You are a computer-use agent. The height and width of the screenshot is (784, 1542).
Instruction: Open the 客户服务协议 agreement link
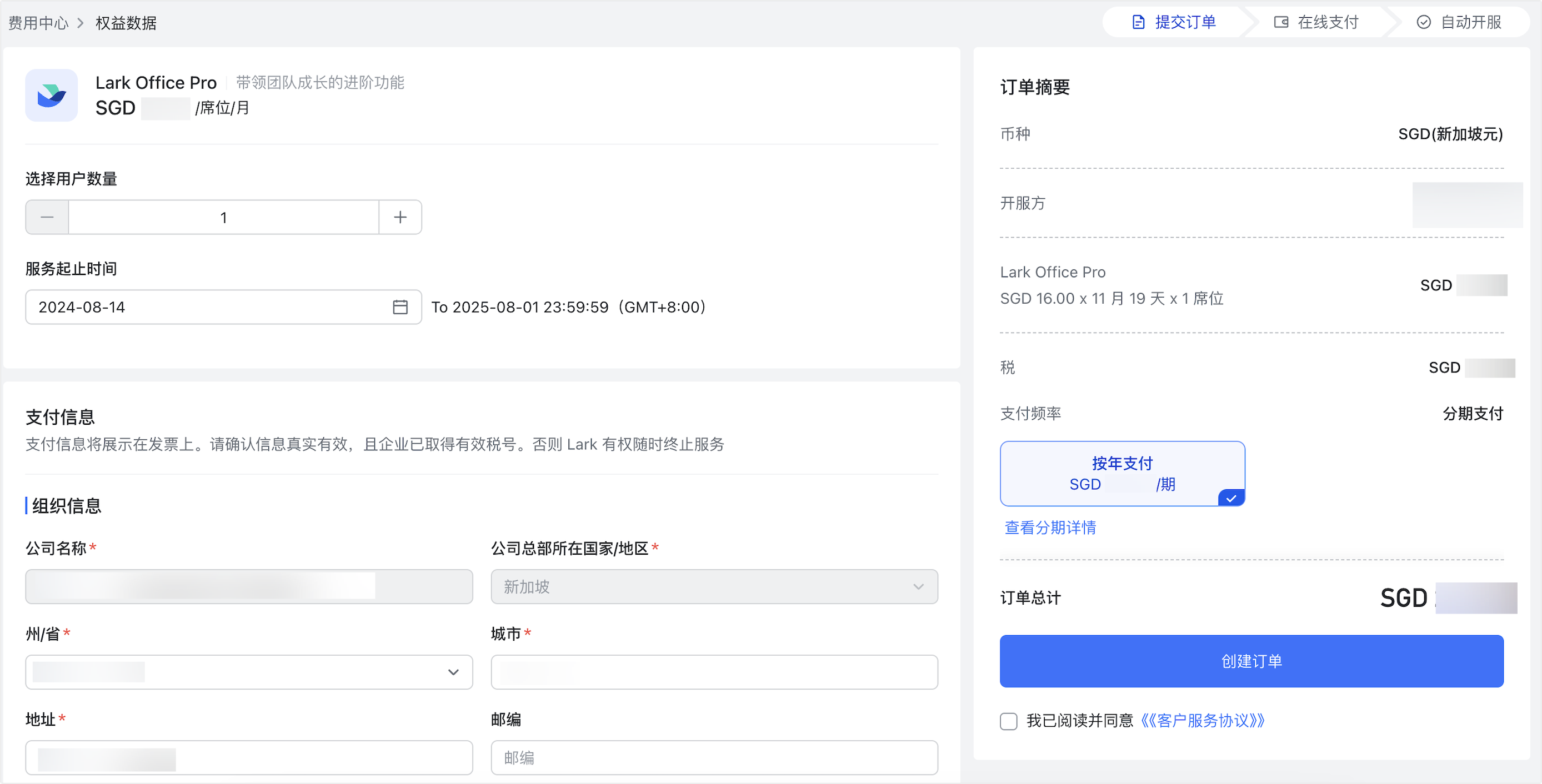tap(1203, 721)
